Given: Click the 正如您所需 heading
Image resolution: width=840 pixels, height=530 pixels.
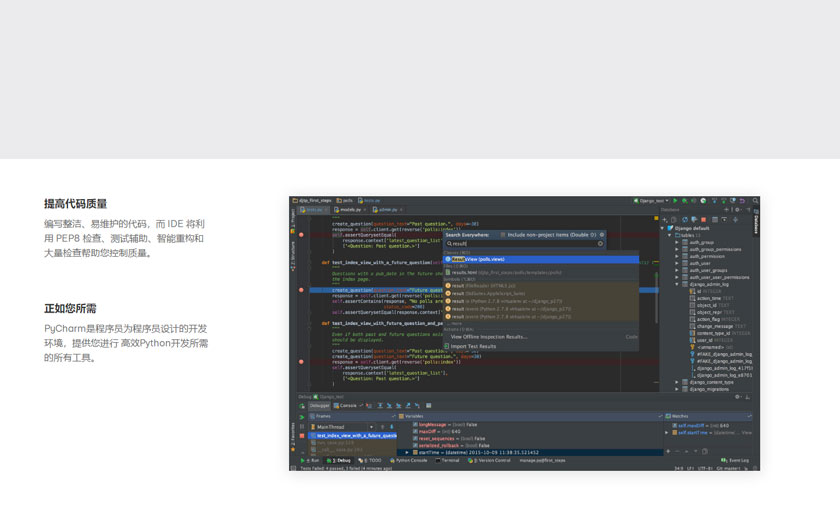Looking at the screenshot, I should click(x=70, y=309).
